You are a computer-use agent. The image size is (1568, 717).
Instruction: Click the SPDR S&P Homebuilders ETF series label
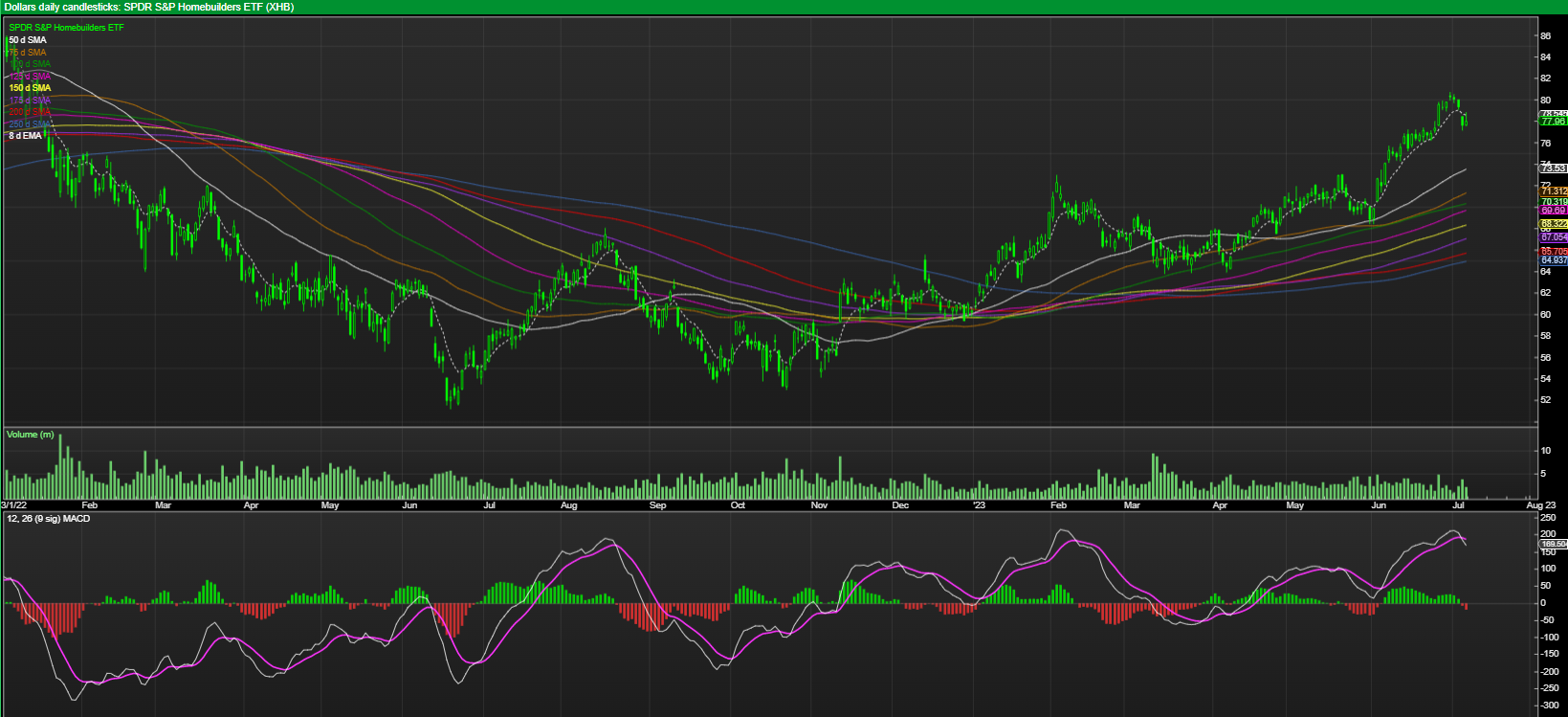coord(66,28)
